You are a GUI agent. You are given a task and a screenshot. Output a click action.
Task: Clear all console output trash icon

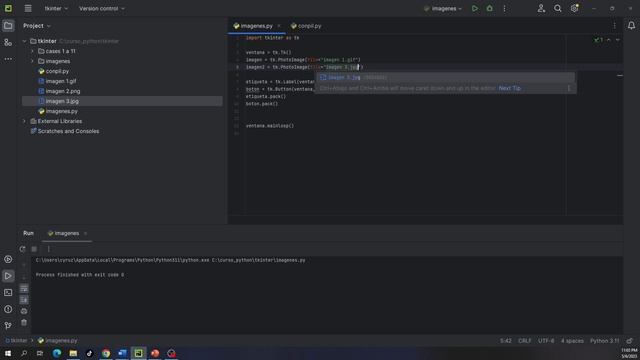pos(24,322)
